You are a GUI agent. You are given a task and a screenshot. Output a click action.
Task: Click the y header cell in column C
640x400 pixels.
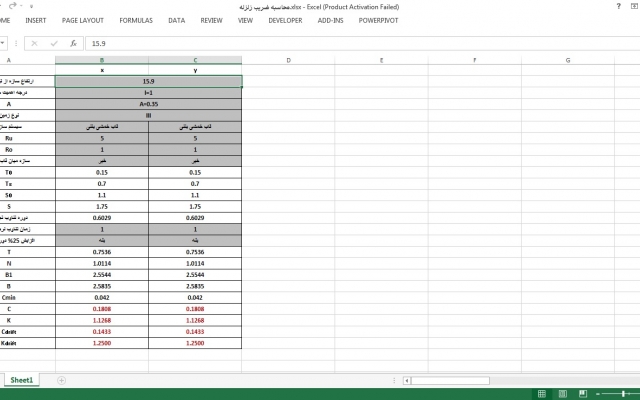click(x=195, y=70)
